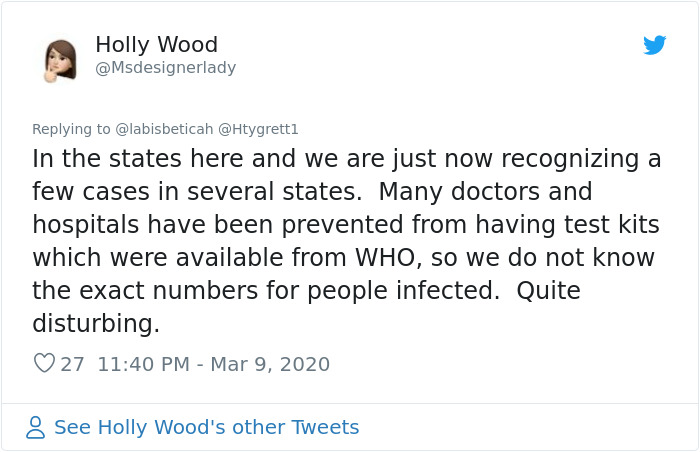Like the tweet with the heart icon
The image size is (700, 452).
(44, 364)
